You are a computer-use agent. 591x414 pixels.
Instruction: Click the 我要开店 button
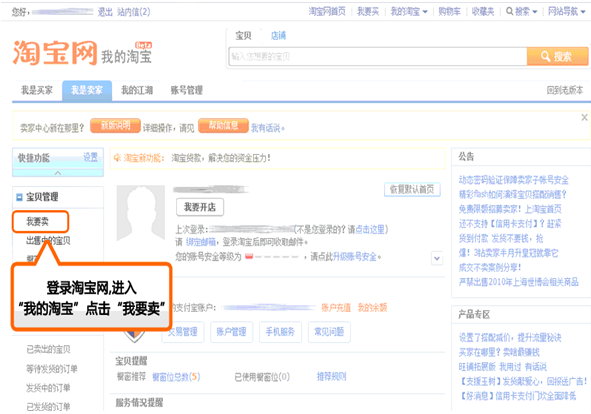tap(200, 207)
